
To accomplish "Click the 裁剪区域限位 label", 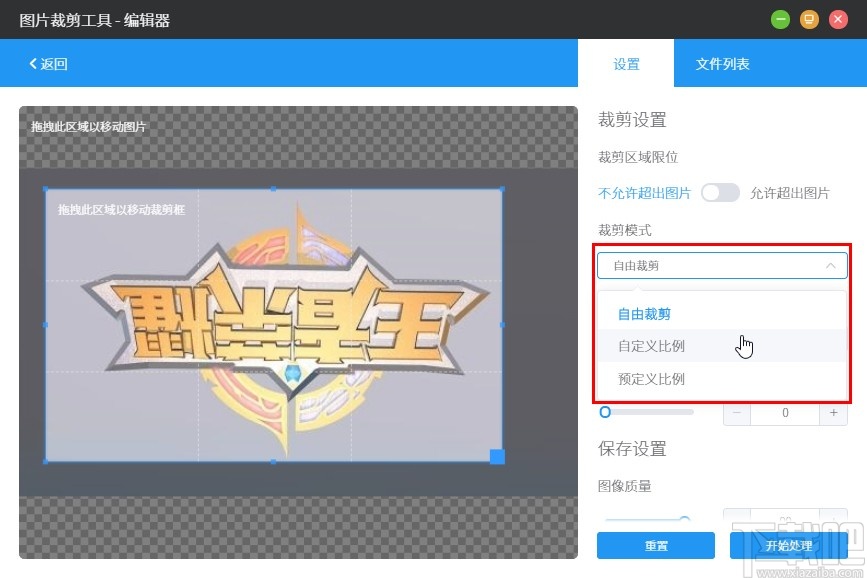I will tap(638, 157).
